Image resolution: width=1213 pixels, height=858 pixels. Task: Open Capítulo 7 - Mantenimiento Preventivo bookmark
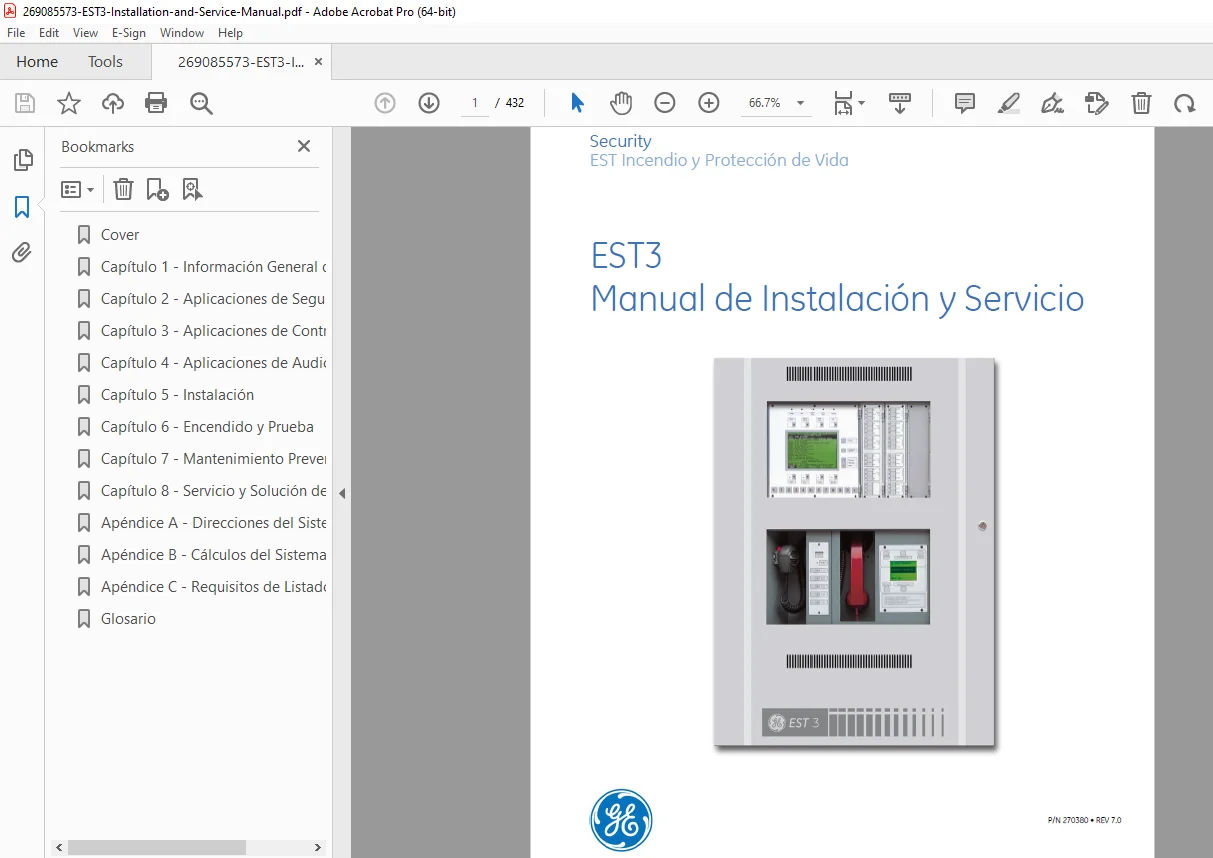pyautogui.click(x=213, y=459)
